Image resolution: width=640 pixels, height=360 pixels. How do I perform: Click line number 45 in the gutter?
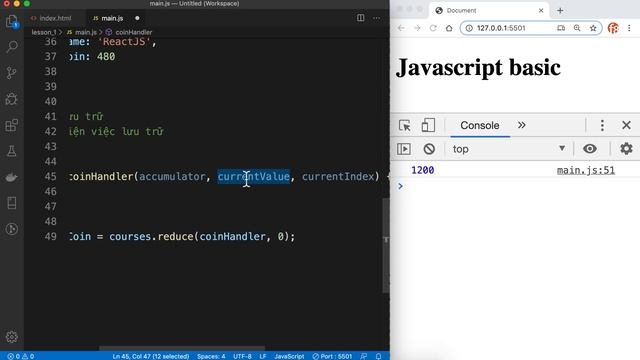pyautogui.click(x=51, y=176)
